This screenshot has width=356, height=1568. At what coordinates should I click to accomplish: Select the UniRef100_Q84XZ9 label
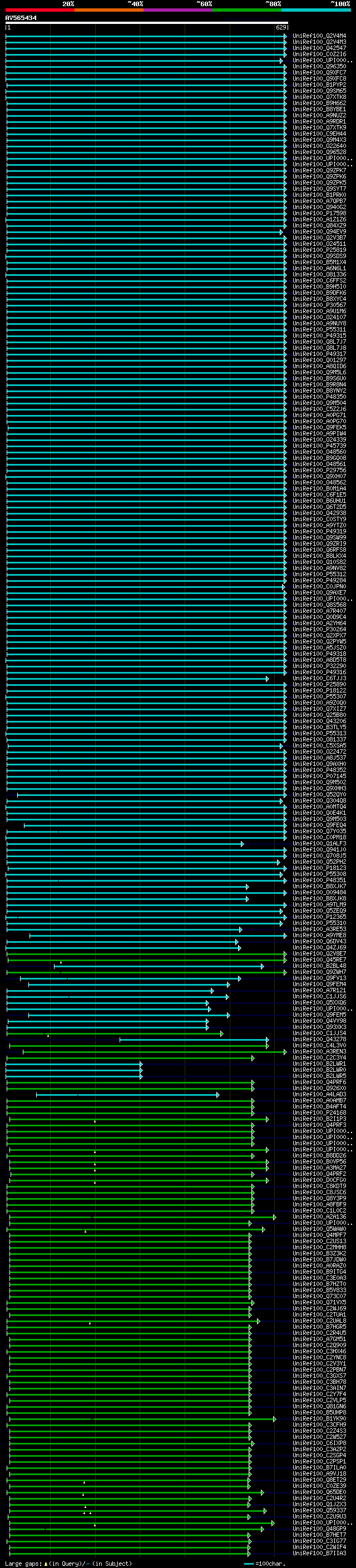point(319,225)
